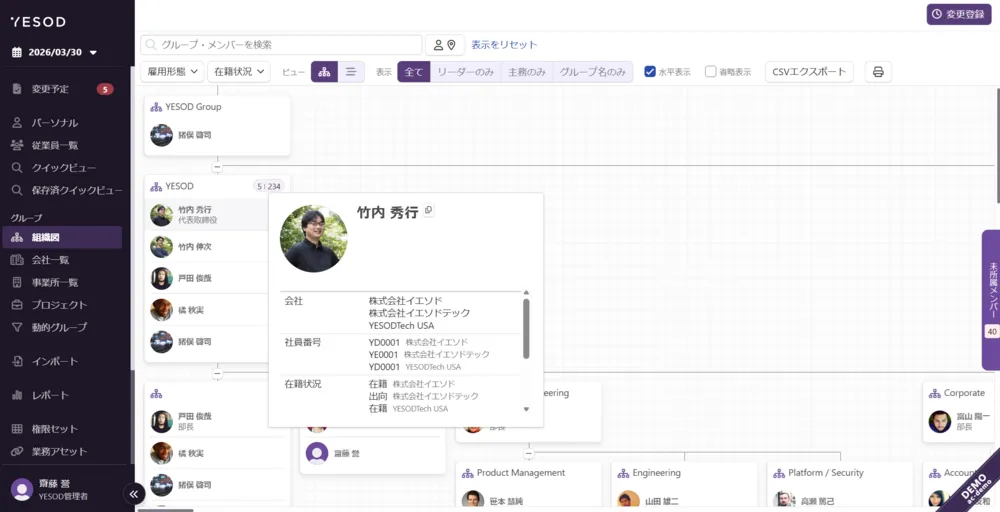Screen dimensions: 1000x512
Task: Select the リーダーのみ display tab
Action: click(466, 72)
